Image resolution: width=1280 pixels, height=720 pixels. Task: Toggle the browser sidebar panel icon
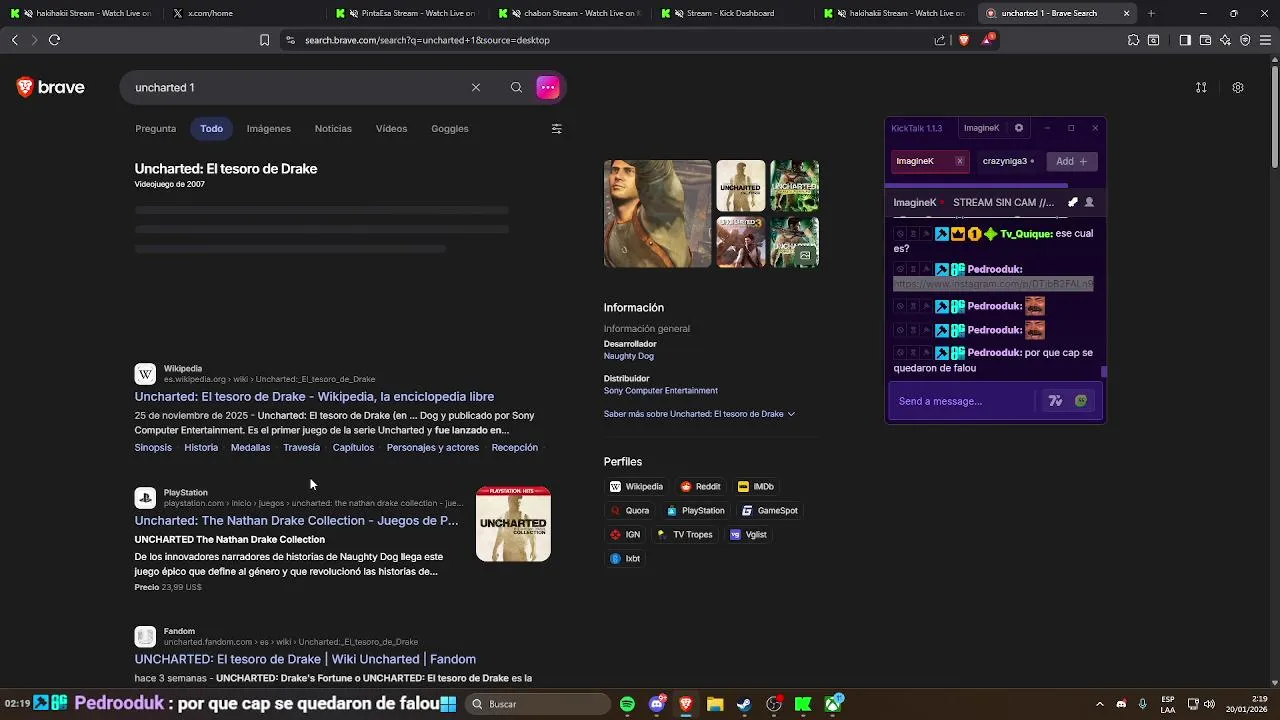tap(1185, 40)
